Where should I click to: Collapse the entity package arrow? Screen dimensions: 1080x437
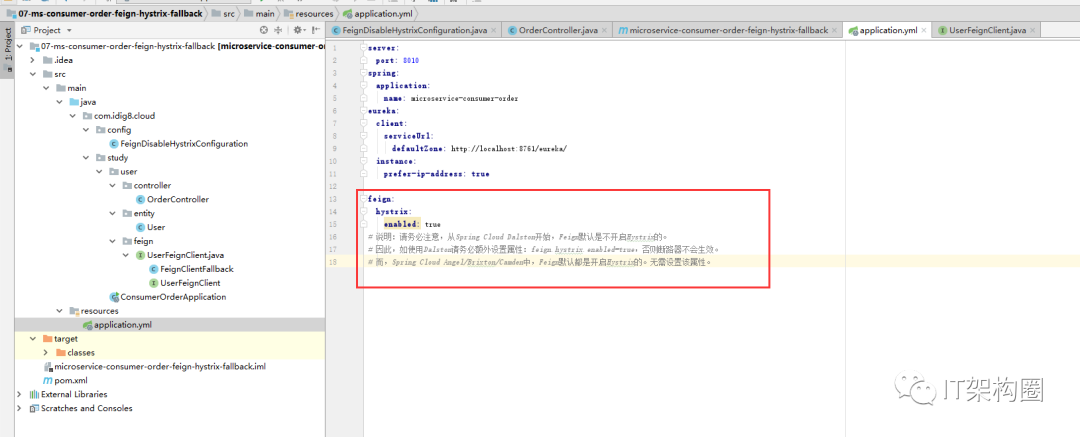(x=112, y=214)
